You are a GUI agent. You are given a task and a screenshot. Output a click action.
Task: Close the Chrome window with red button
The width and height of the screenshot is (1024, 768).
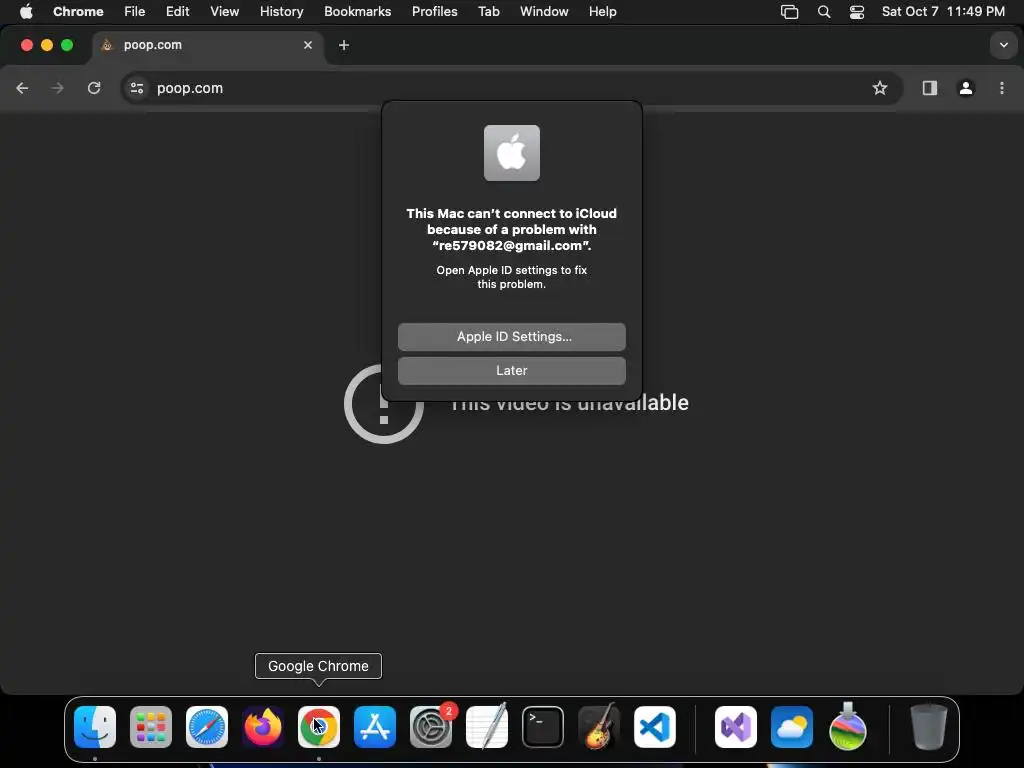click(27, 45)
